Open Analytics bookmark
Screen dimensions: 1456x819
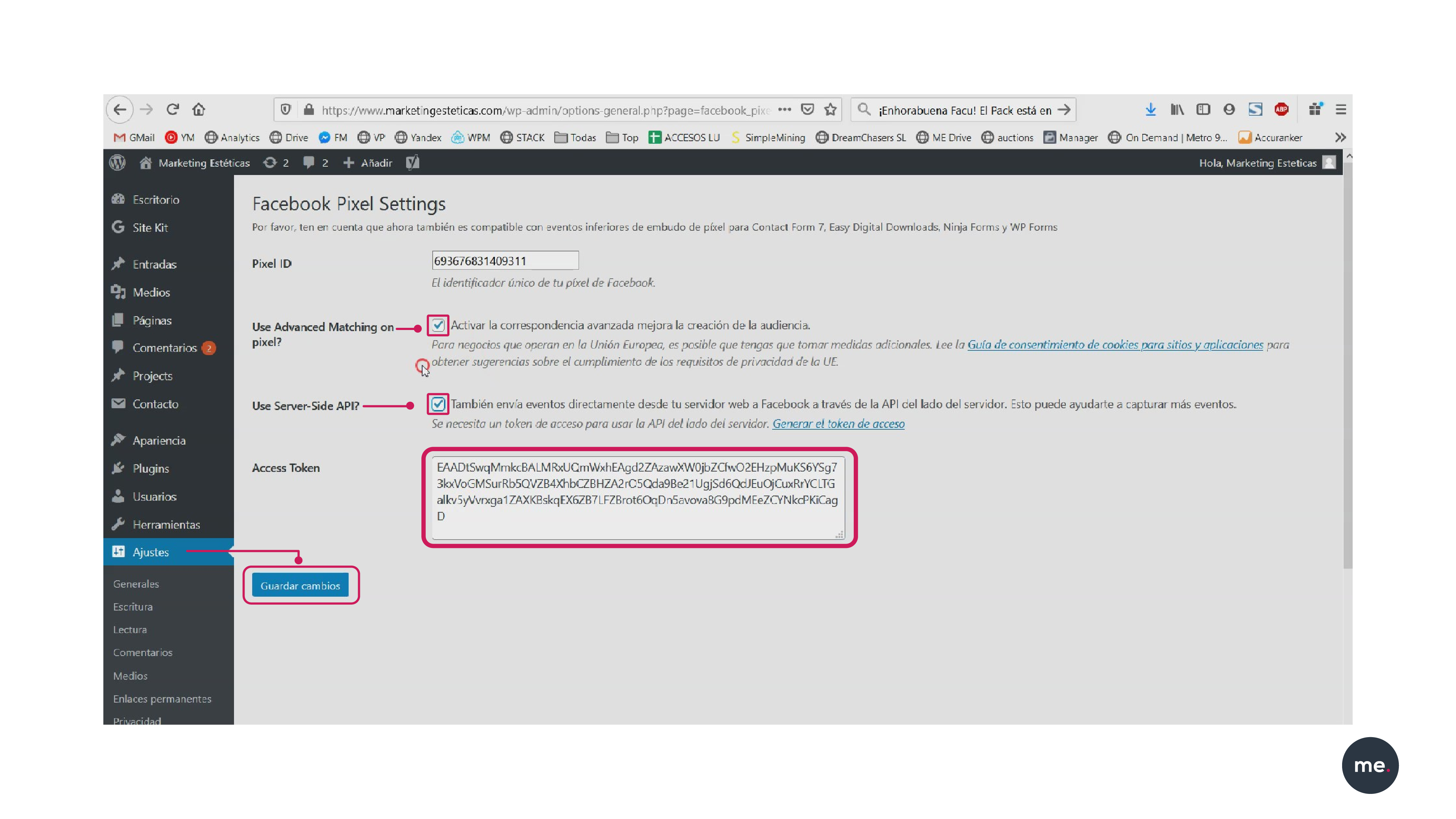coord(232,137)
